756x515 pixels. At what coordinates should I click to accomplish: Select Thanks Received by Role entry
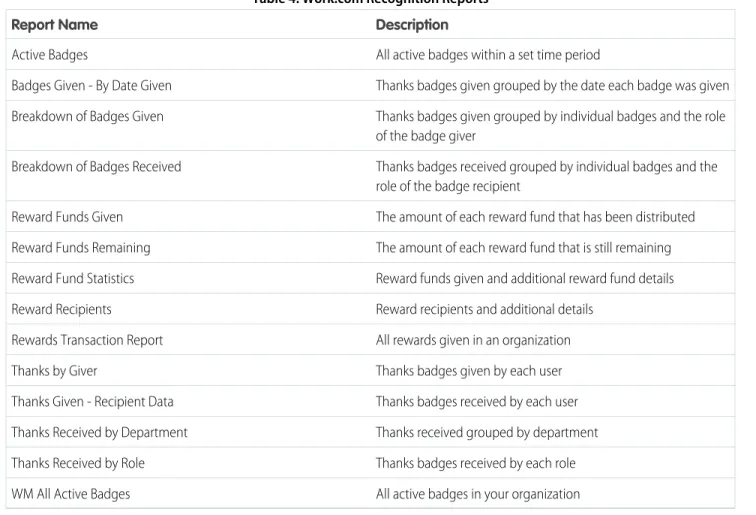[78, 463]
